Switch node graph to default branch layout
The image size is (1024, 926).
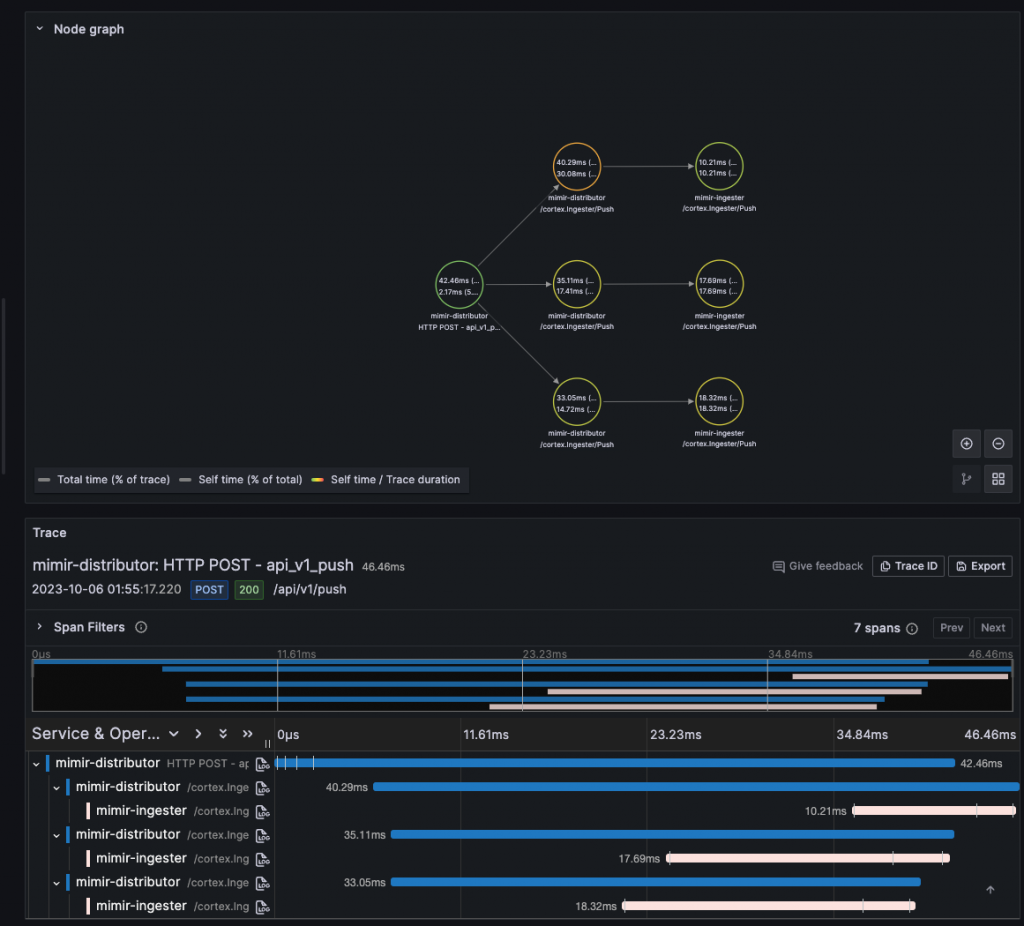tap(967, 479)
